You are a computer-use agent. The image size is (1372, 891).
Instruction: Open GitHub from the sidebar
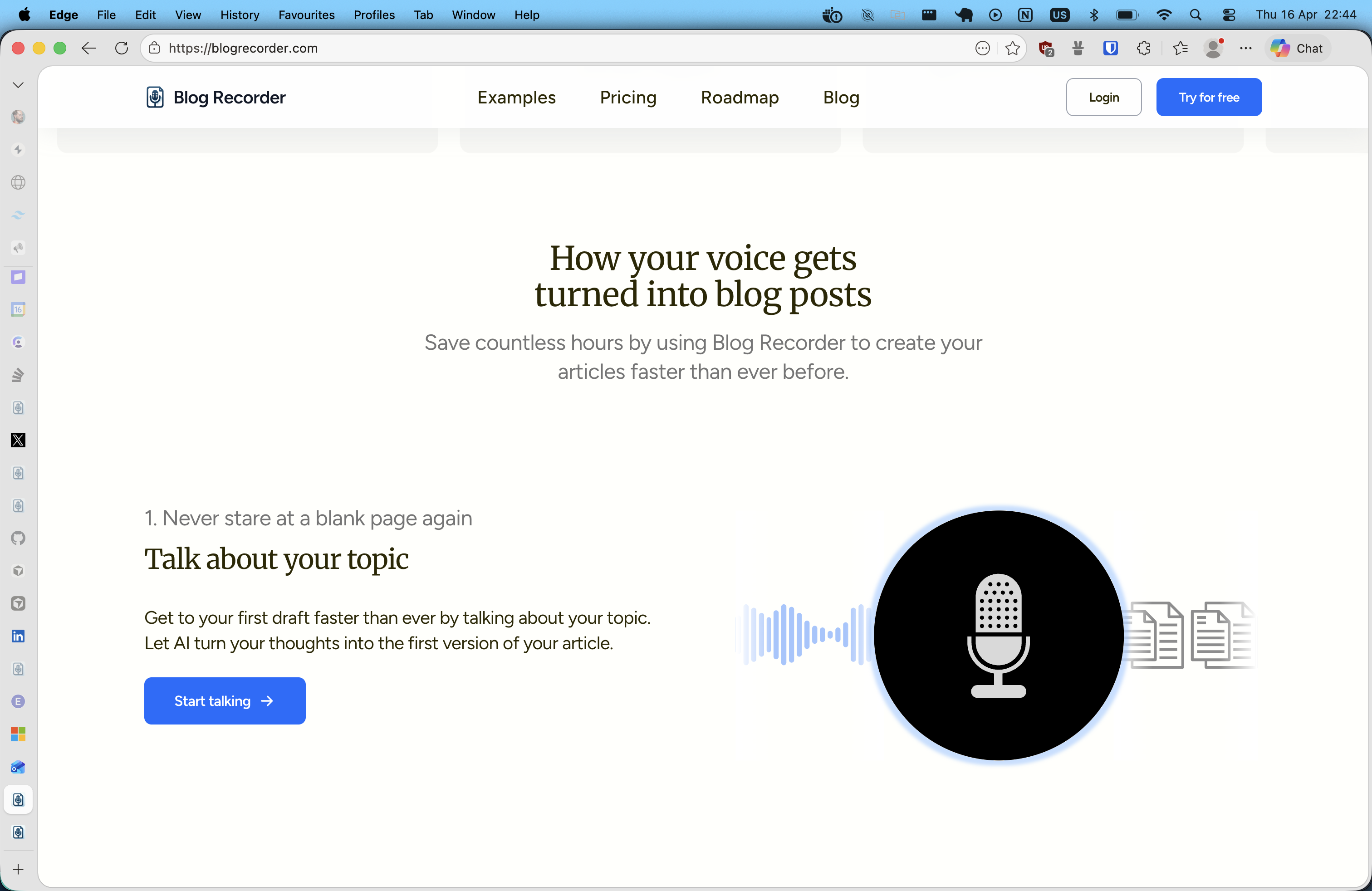(x=18, y=539)
